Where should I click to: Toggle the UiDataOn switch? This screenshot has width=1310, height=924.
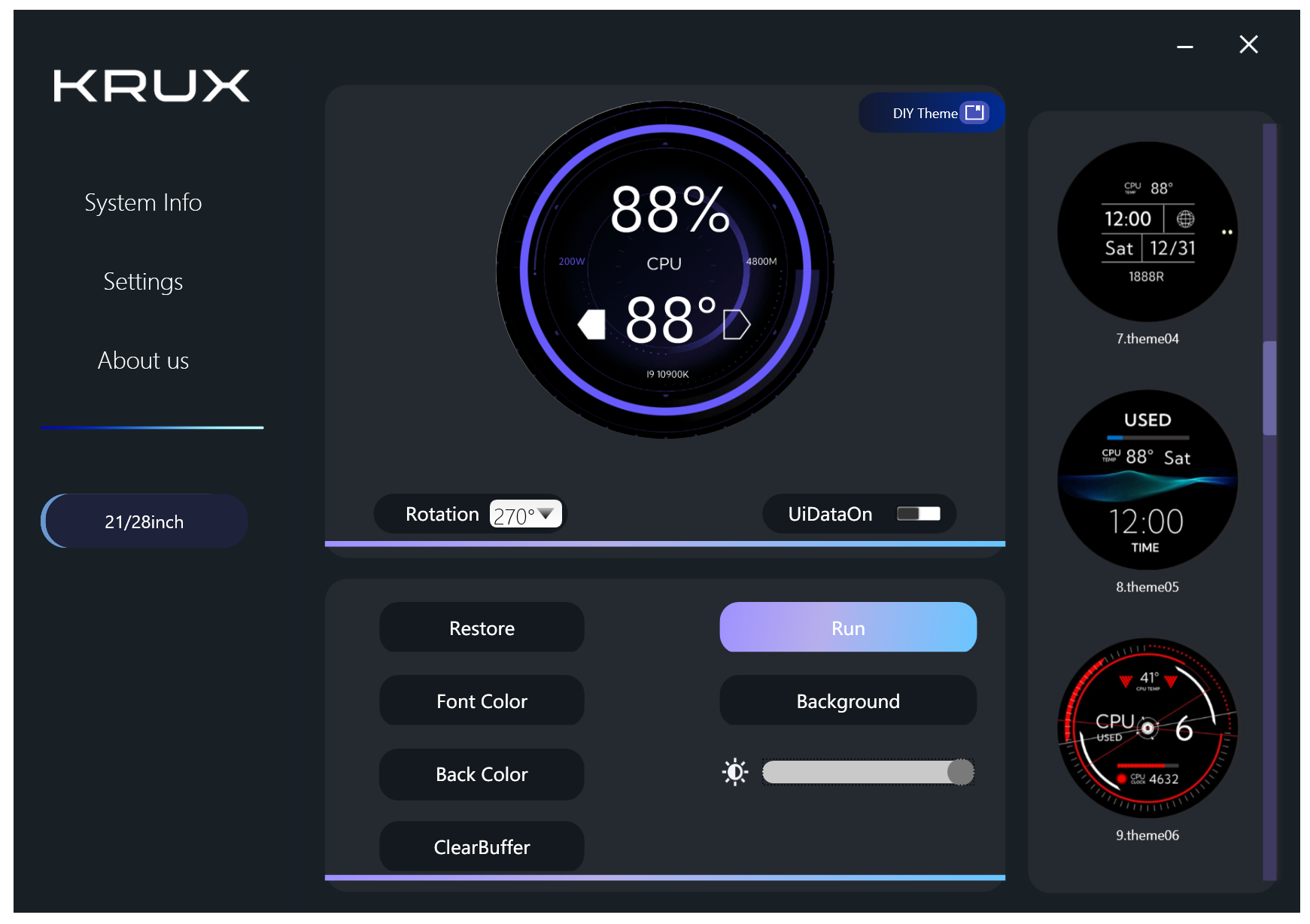coord(918,514)
